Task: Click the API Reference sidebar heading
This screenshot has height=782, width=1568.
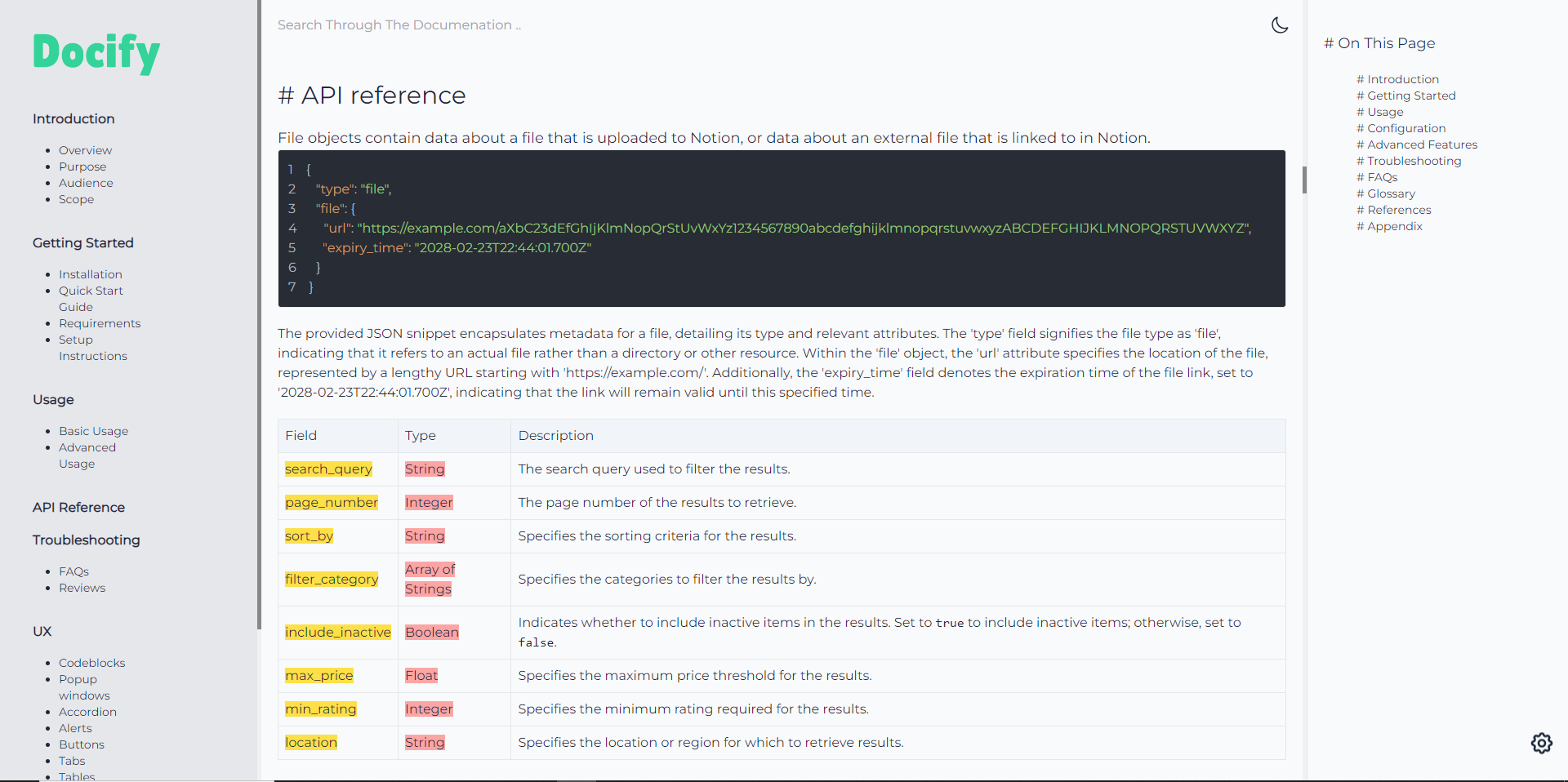Action: click(78, 507)
